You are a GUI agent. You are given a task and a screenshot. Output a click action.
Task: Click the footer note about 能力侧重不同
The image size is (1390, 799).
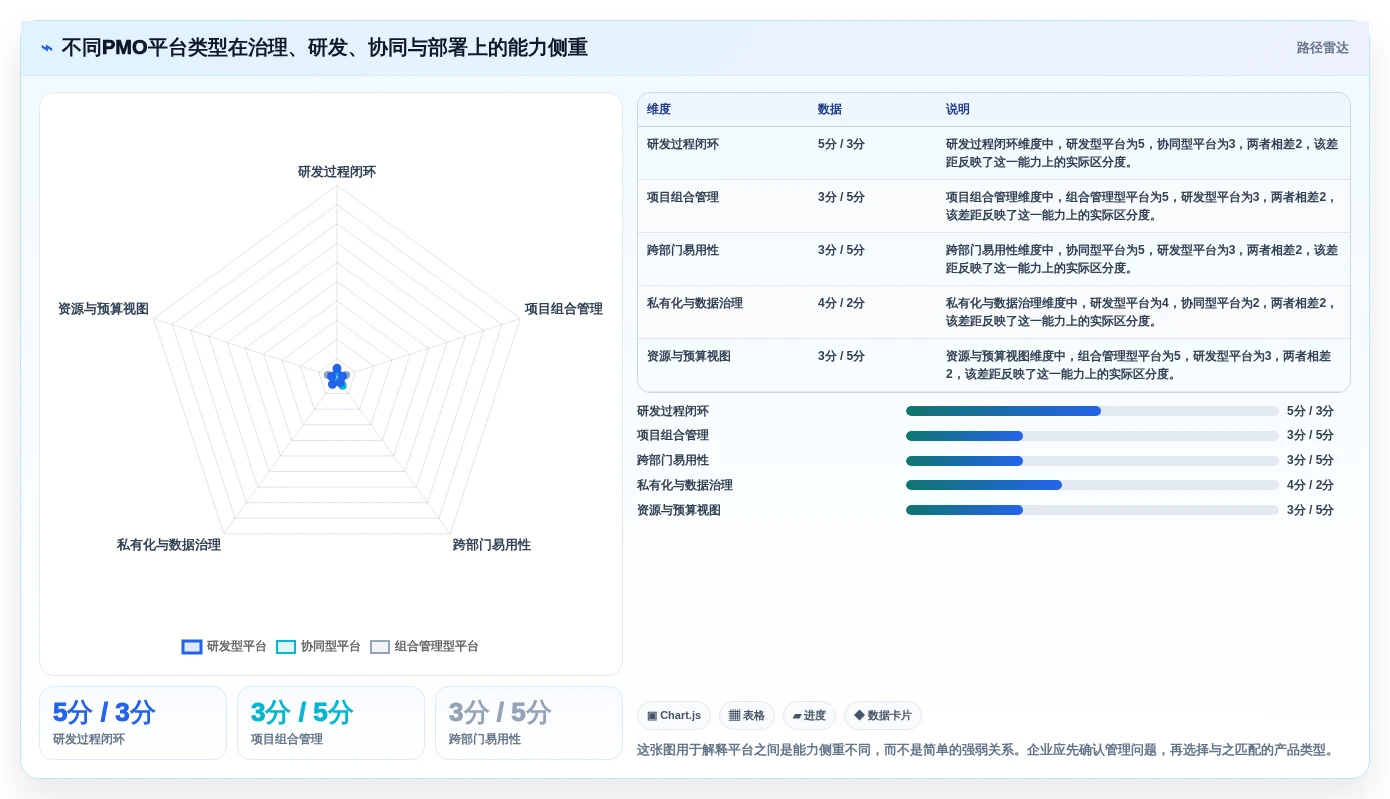pyautogui.click(x=987, y=750)
